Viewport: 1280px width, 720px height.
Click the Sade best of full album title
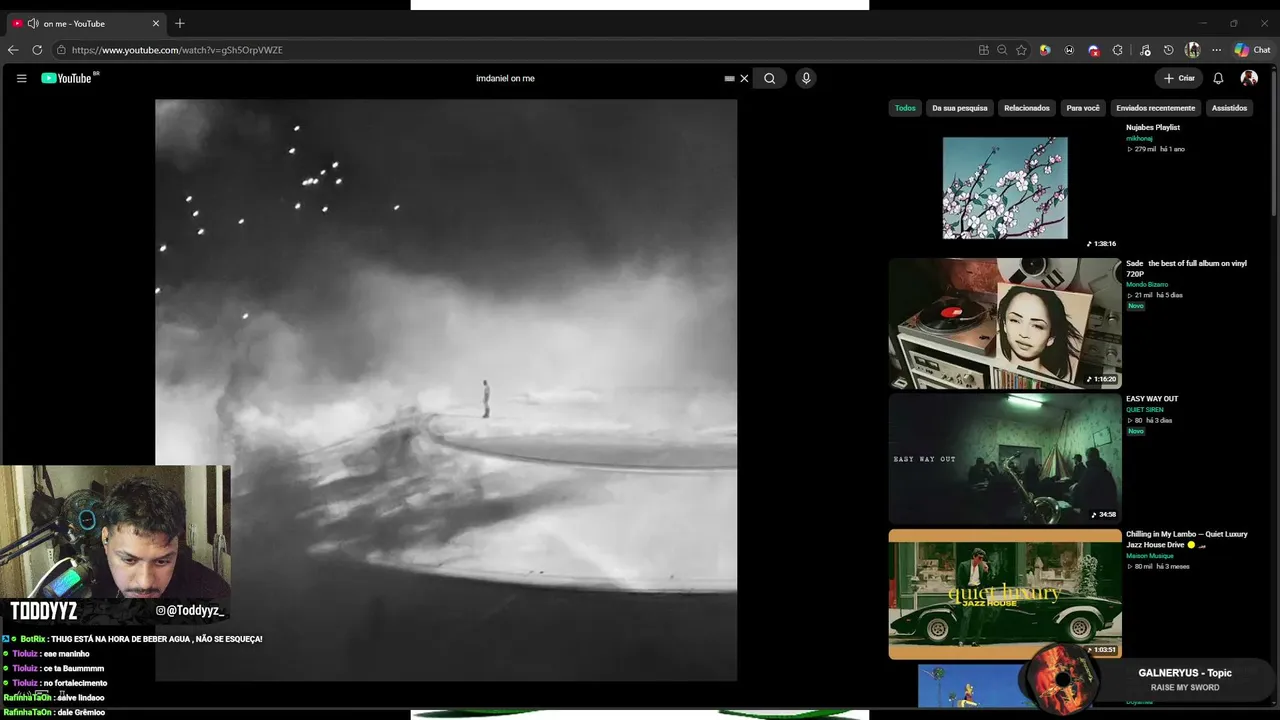(x=1187, y=269)
